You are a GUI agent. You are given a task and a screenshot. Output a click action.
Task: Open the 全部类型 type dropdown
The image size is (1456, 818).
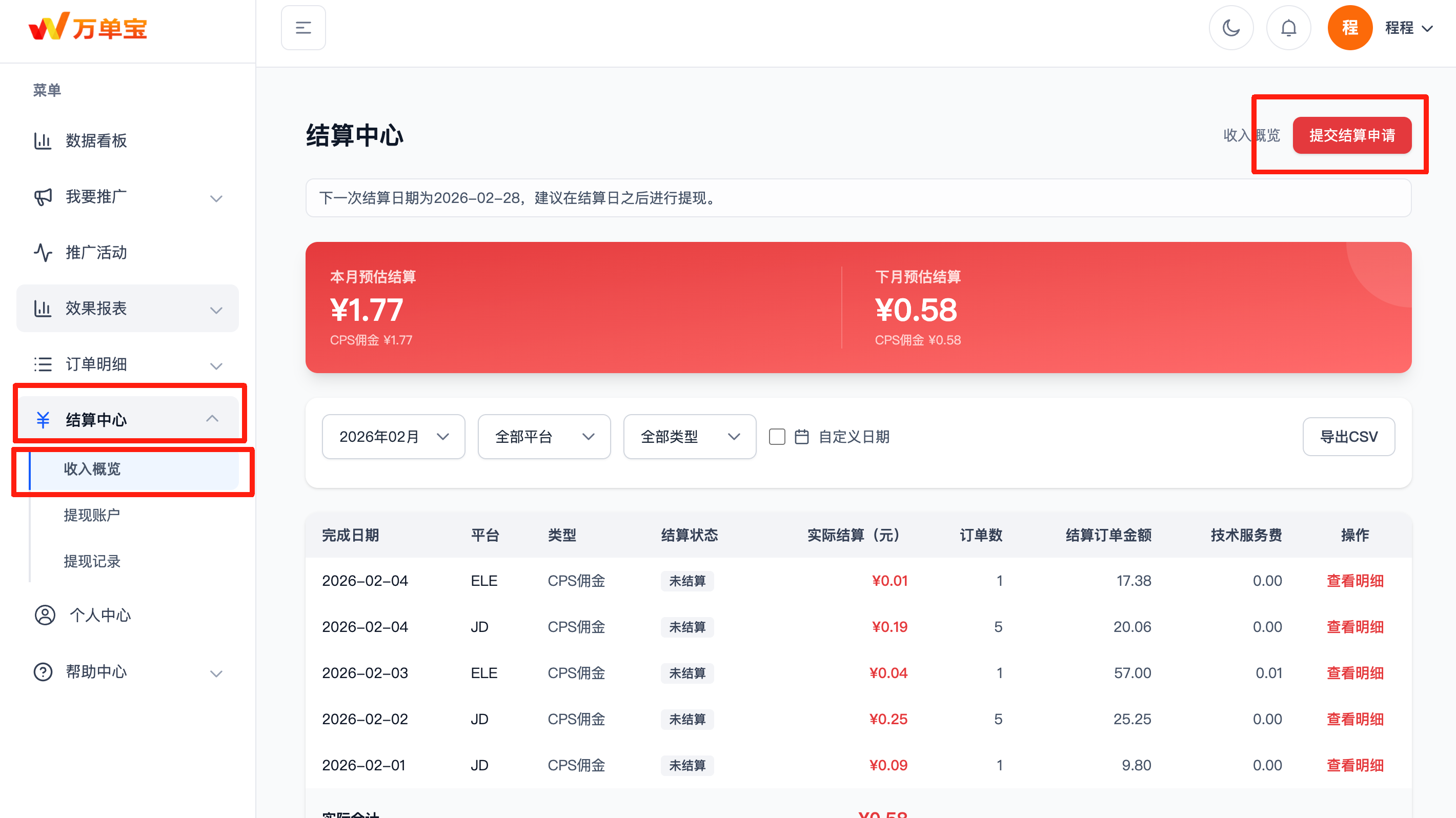(690, 437)
